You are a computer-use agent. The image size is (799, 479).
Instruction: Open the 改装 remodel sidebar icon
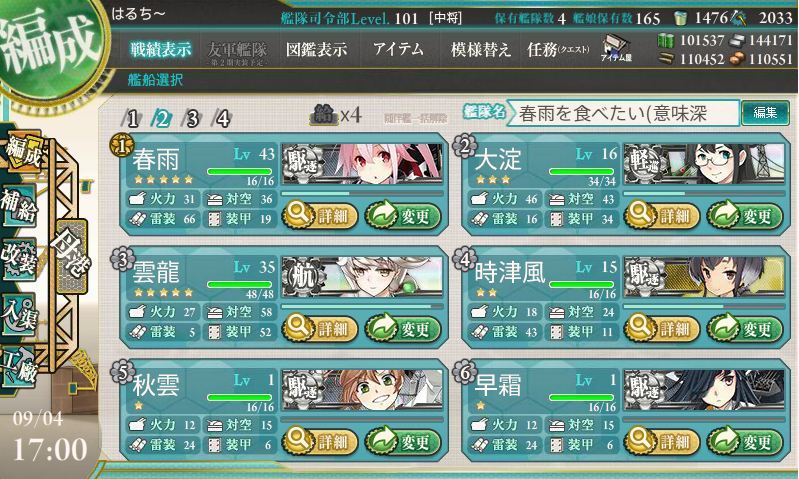point(19,259)
